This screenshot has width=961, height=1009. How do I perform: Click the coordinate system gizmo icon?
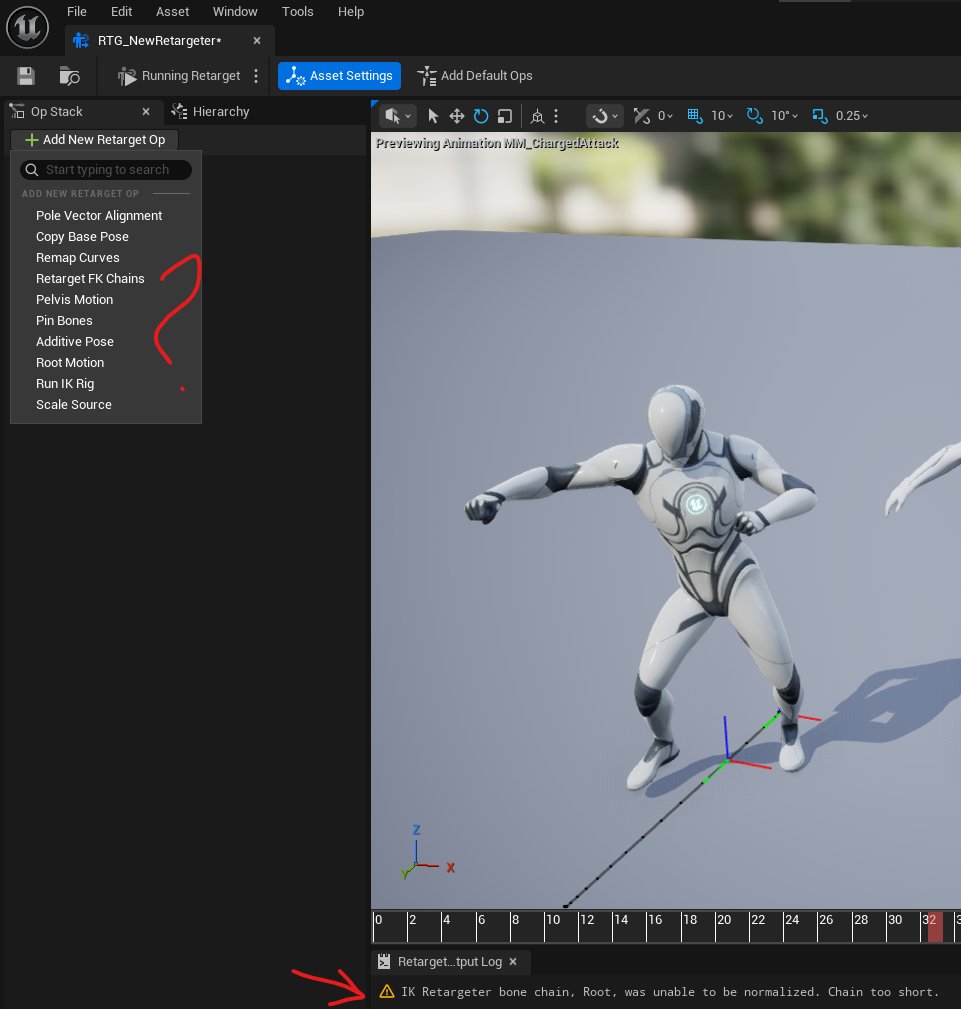click(x=537, y=116)
